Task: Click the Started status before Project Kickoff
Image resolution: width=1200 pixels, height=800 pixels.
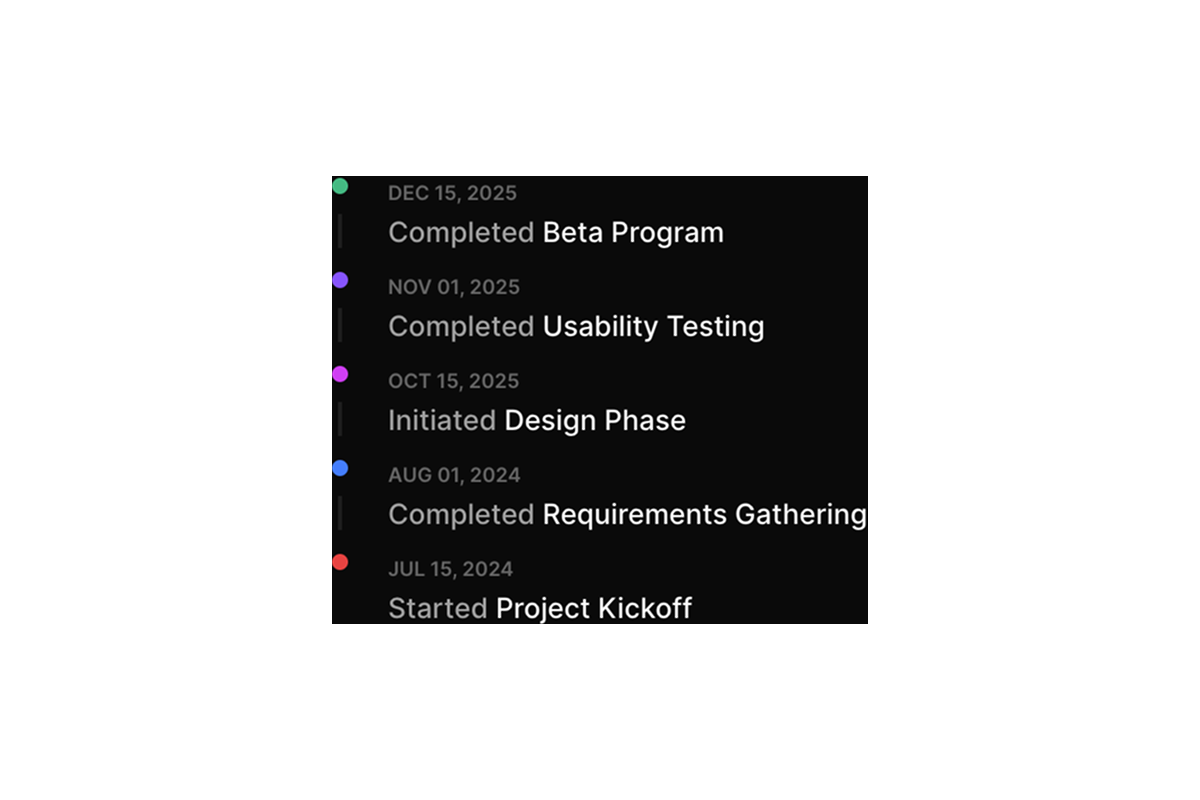Action: tap(438, 608)
